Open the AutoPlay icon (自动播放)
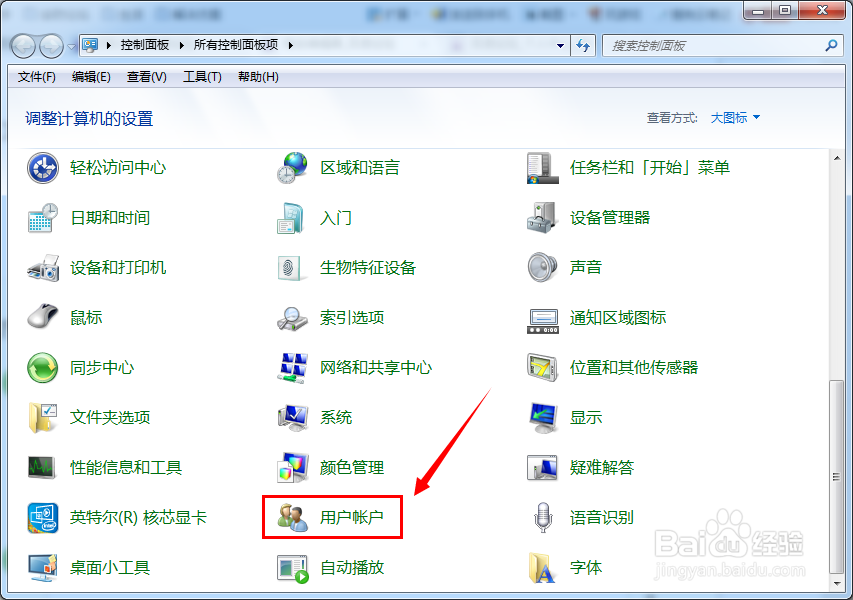 293,568
